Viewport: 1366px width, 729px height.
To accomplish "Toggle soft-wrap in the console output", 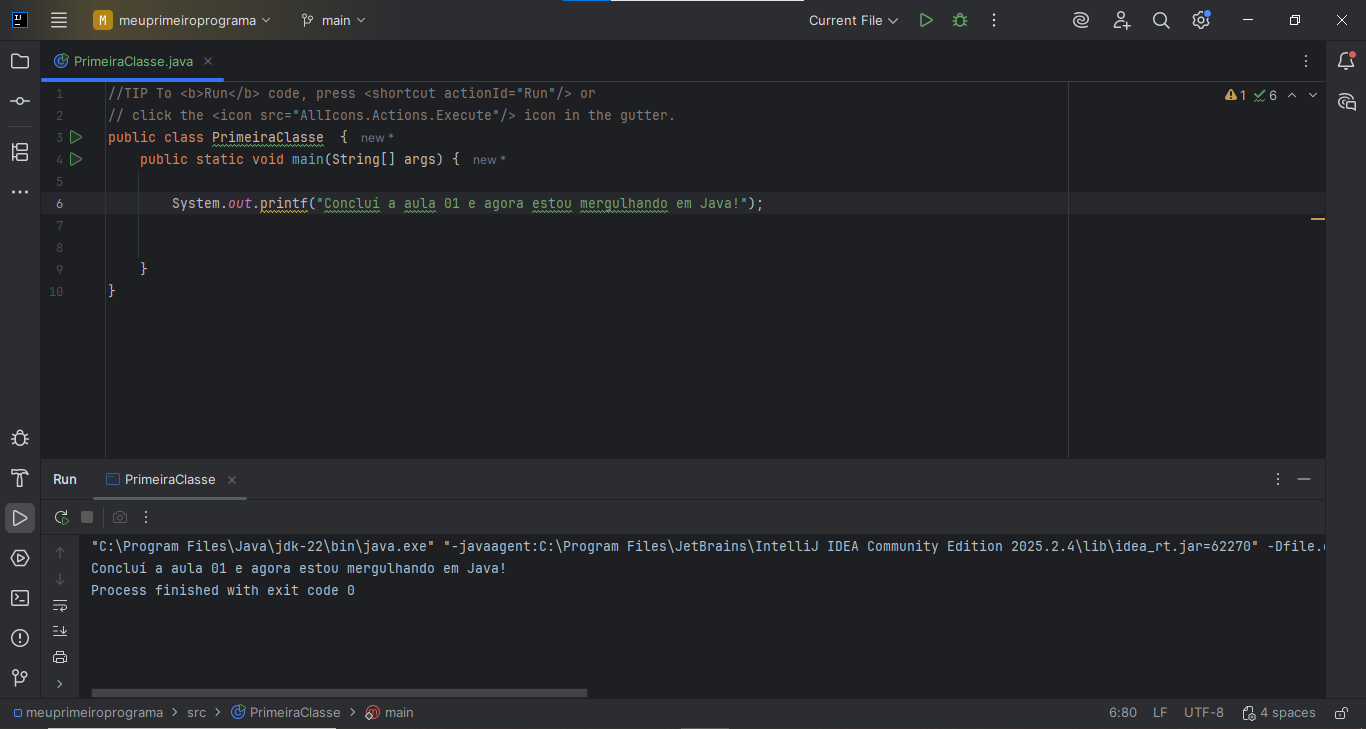I will [60, 606].
